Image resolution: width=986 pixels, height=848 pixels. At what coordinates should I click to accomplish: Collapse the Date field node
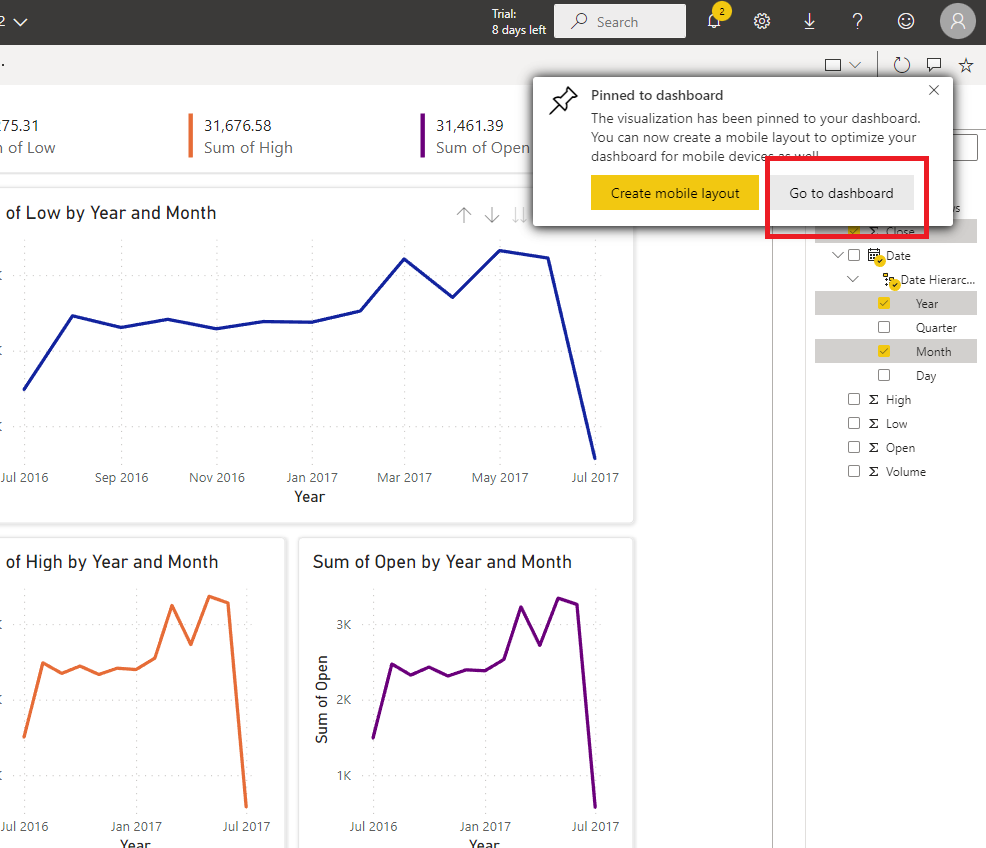point(838,255)
